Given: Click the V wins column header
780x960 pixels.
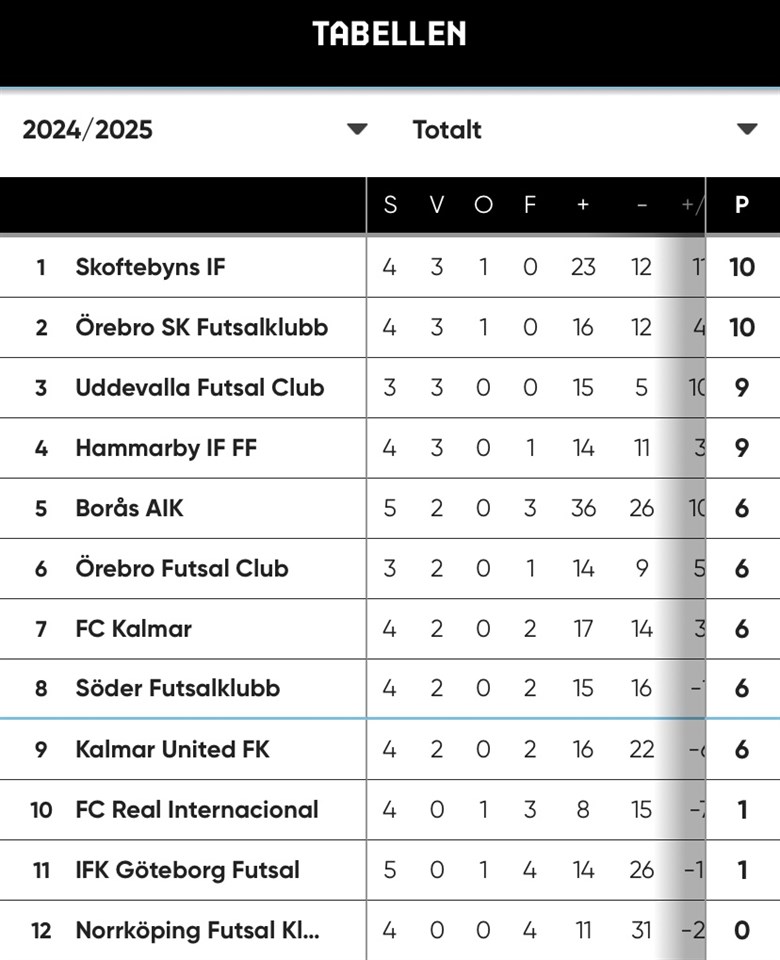Looking at the screenshot, I should [437, 205].
